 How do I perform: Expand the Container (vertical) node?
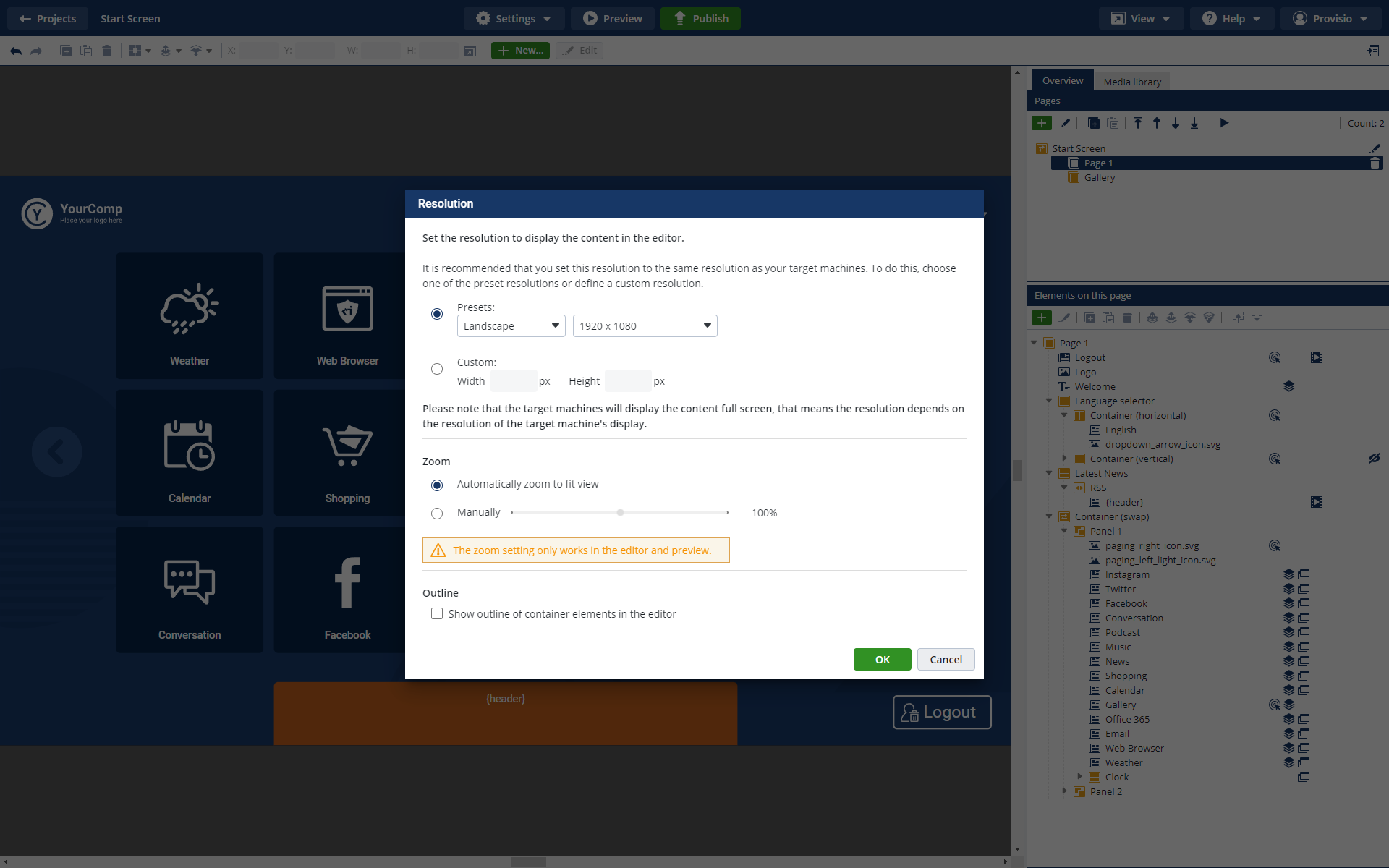pyautogui.click(x=1064, y=458)
